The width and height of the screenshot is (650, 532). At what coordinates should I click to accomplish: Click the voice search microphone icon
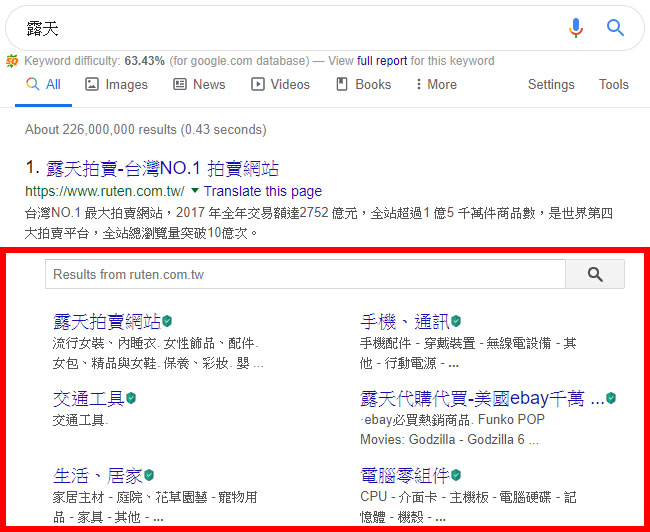[x=575, y=28]
